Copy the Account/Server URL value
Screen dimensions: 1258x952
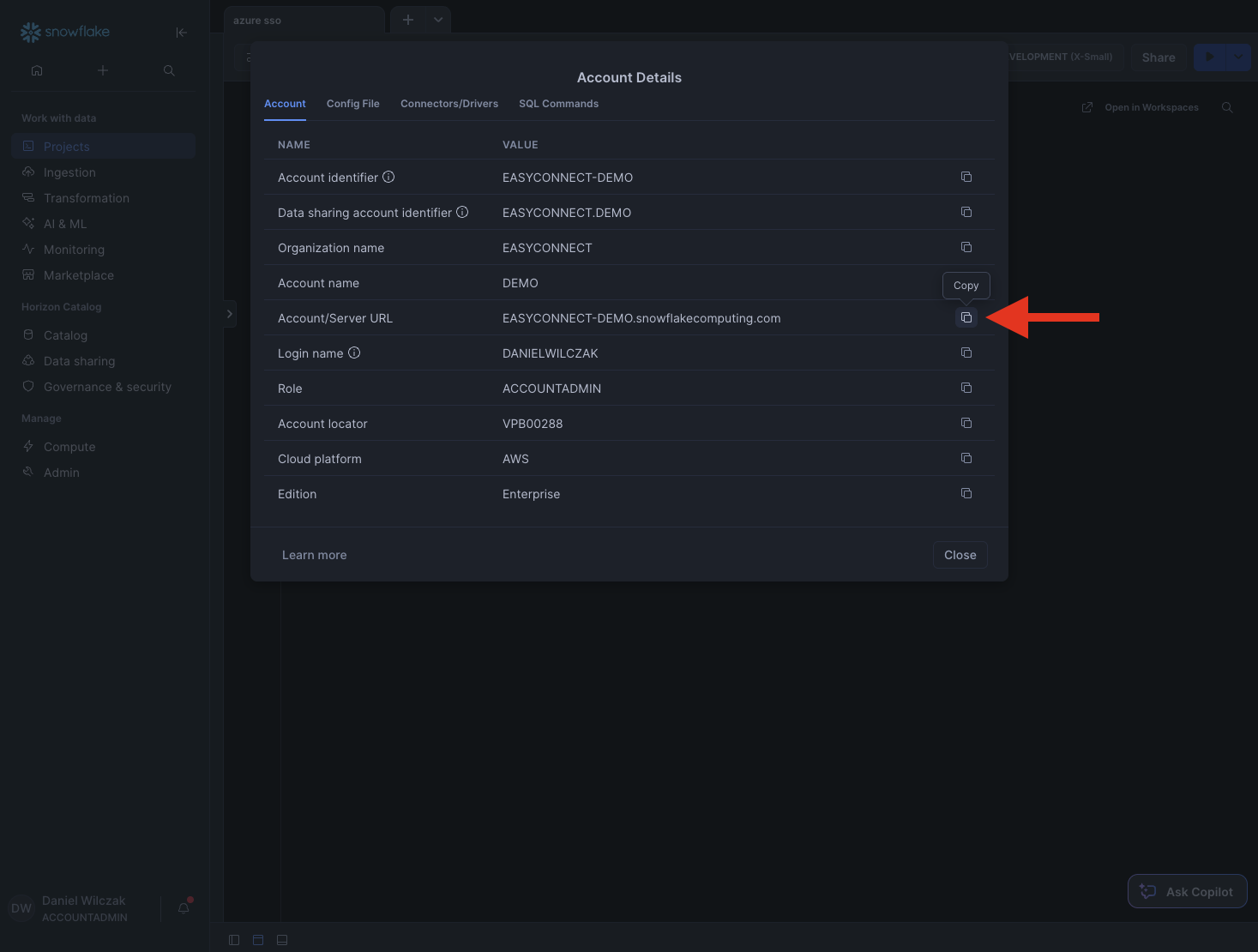coord(966,317)
